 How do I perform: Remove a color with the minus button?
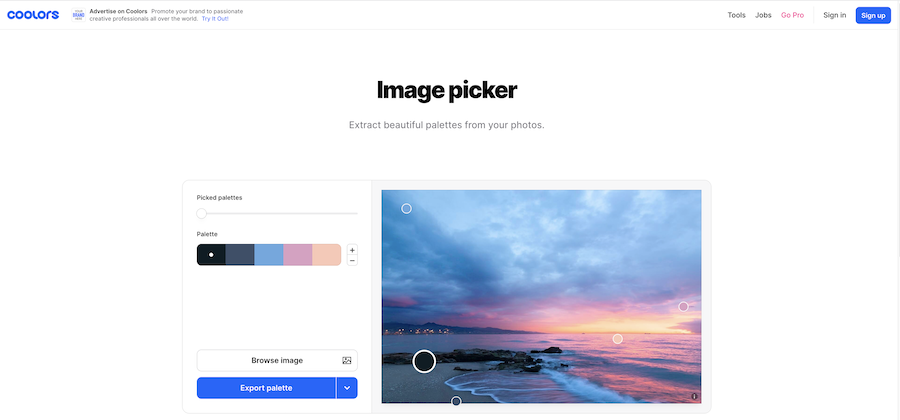(352, 260)
